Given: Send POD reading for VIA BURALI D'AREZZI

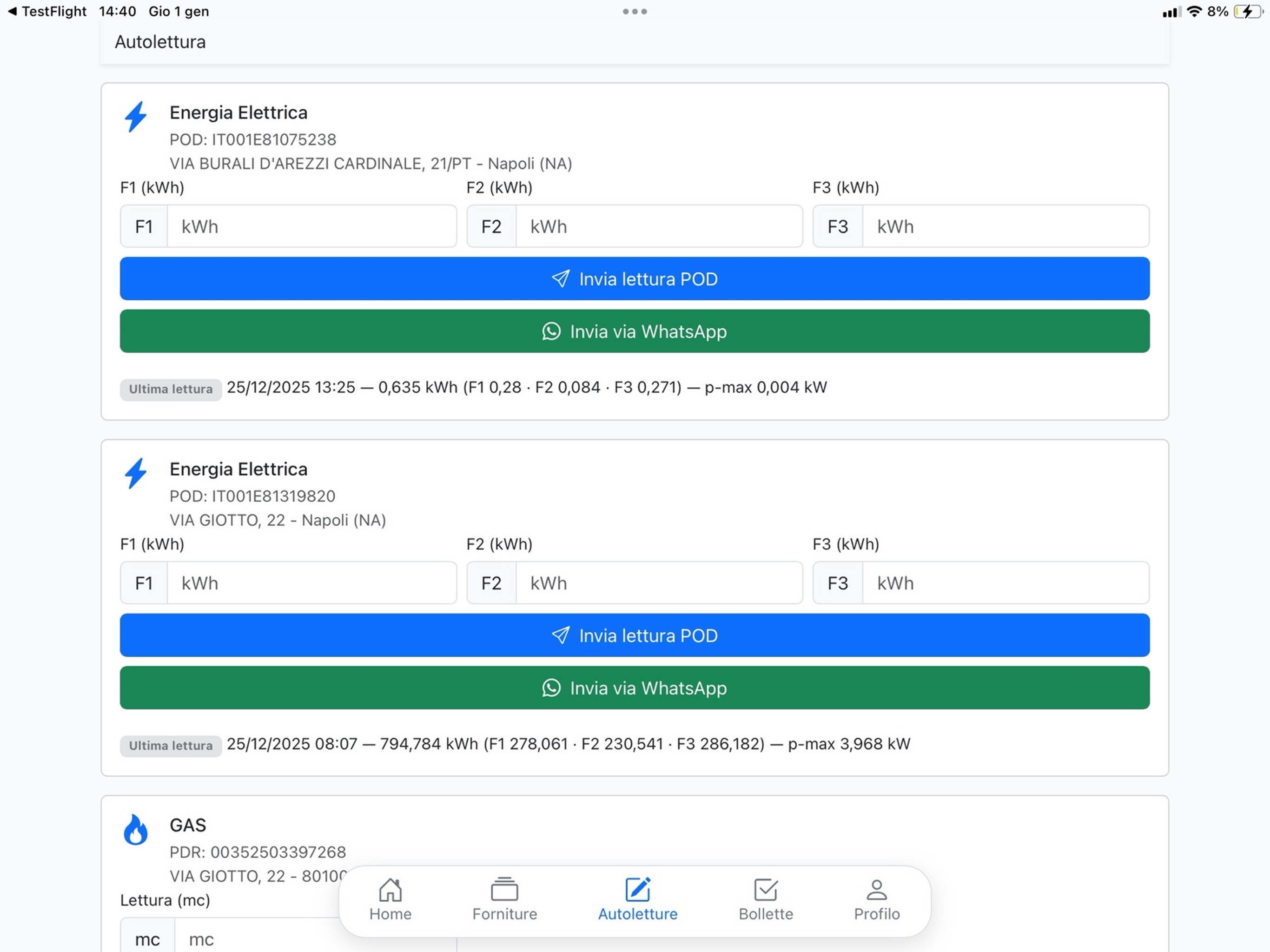Looking at the screenshot, I should tap(635, 279).
